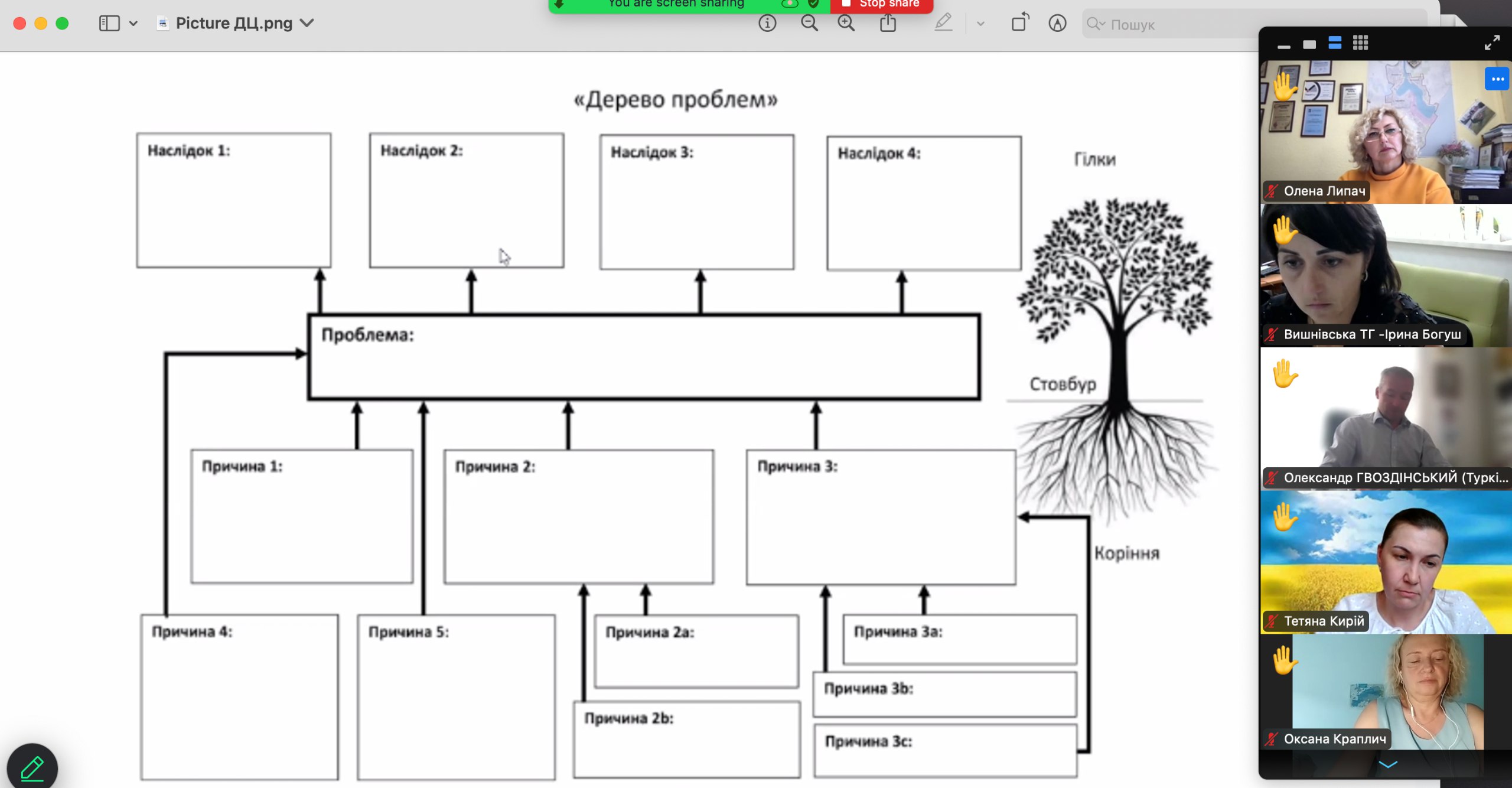
Task: Open the Share icon in Preview toolbar
Action: click(888, 24)
